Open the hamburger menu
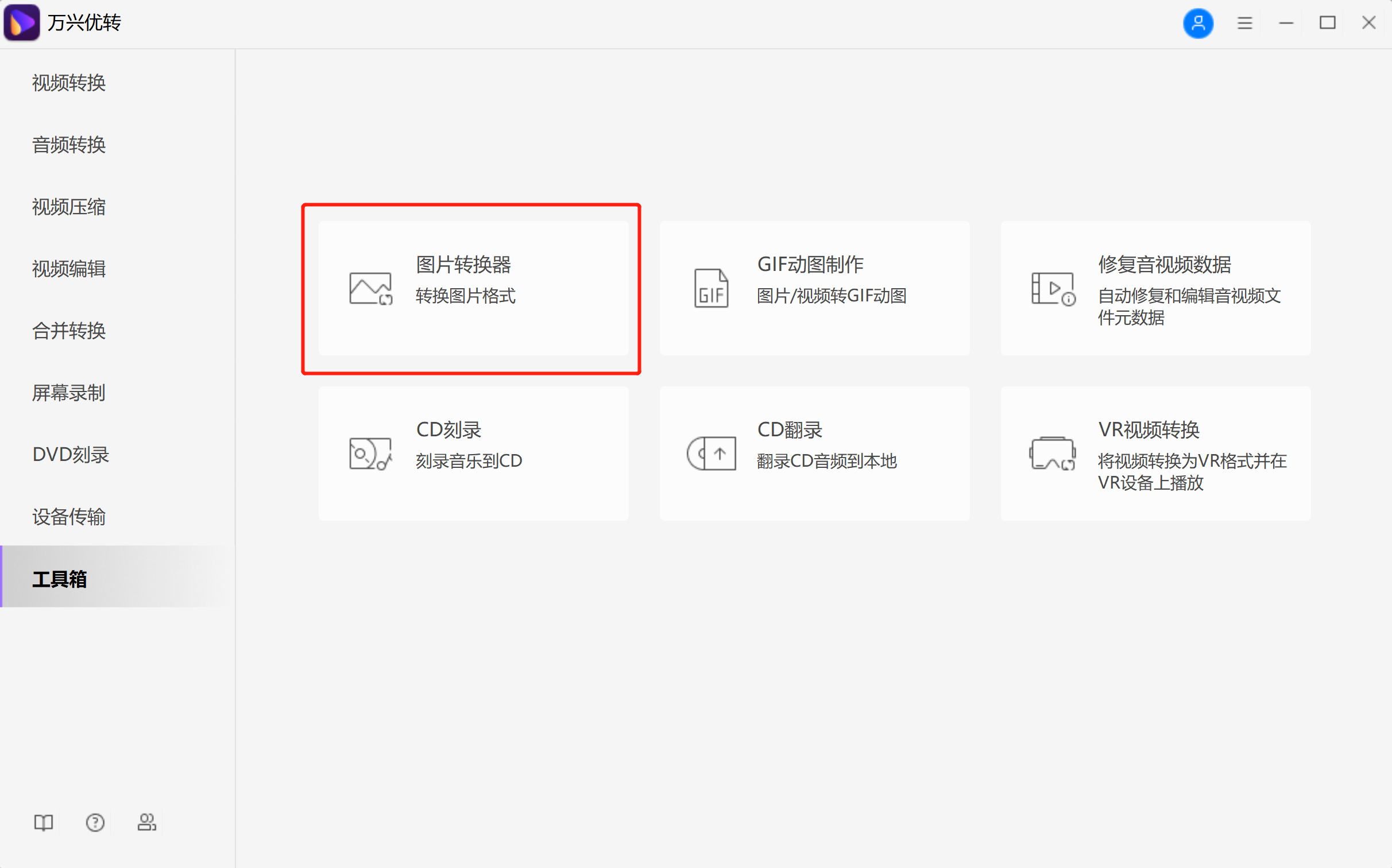Image resolution: width=1392 pixels, height=868 pixels. pyautogui.click(x=1244, y=23)
